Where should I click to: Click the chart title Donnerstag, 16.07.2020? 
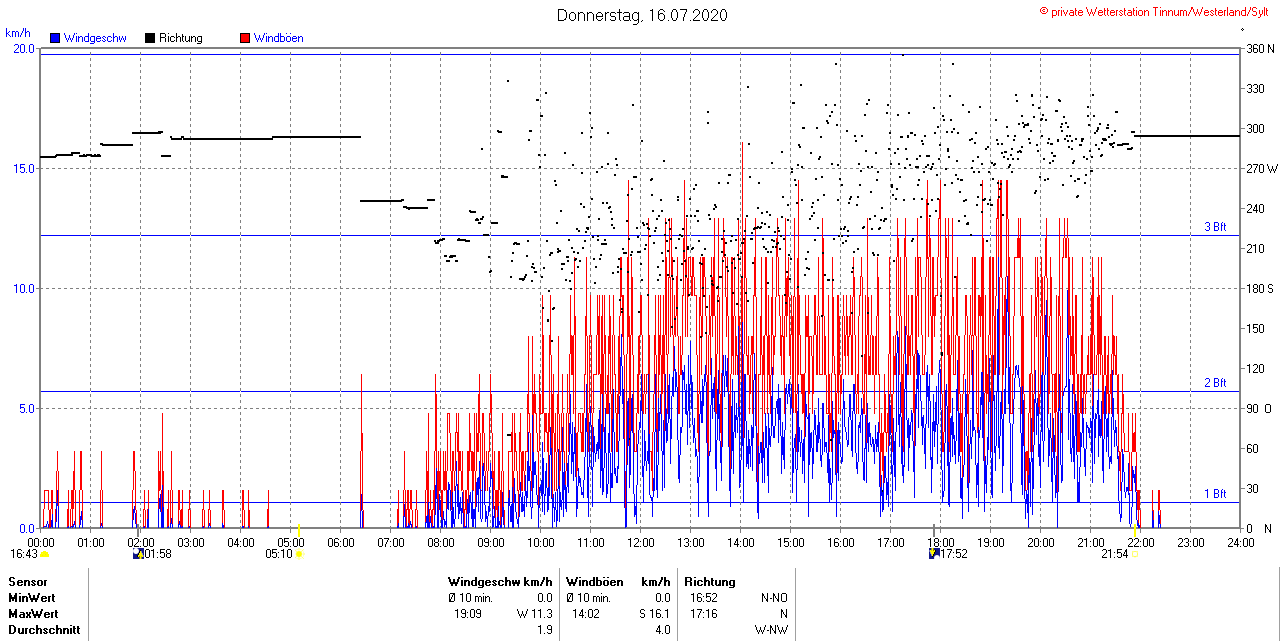(642, 15)
